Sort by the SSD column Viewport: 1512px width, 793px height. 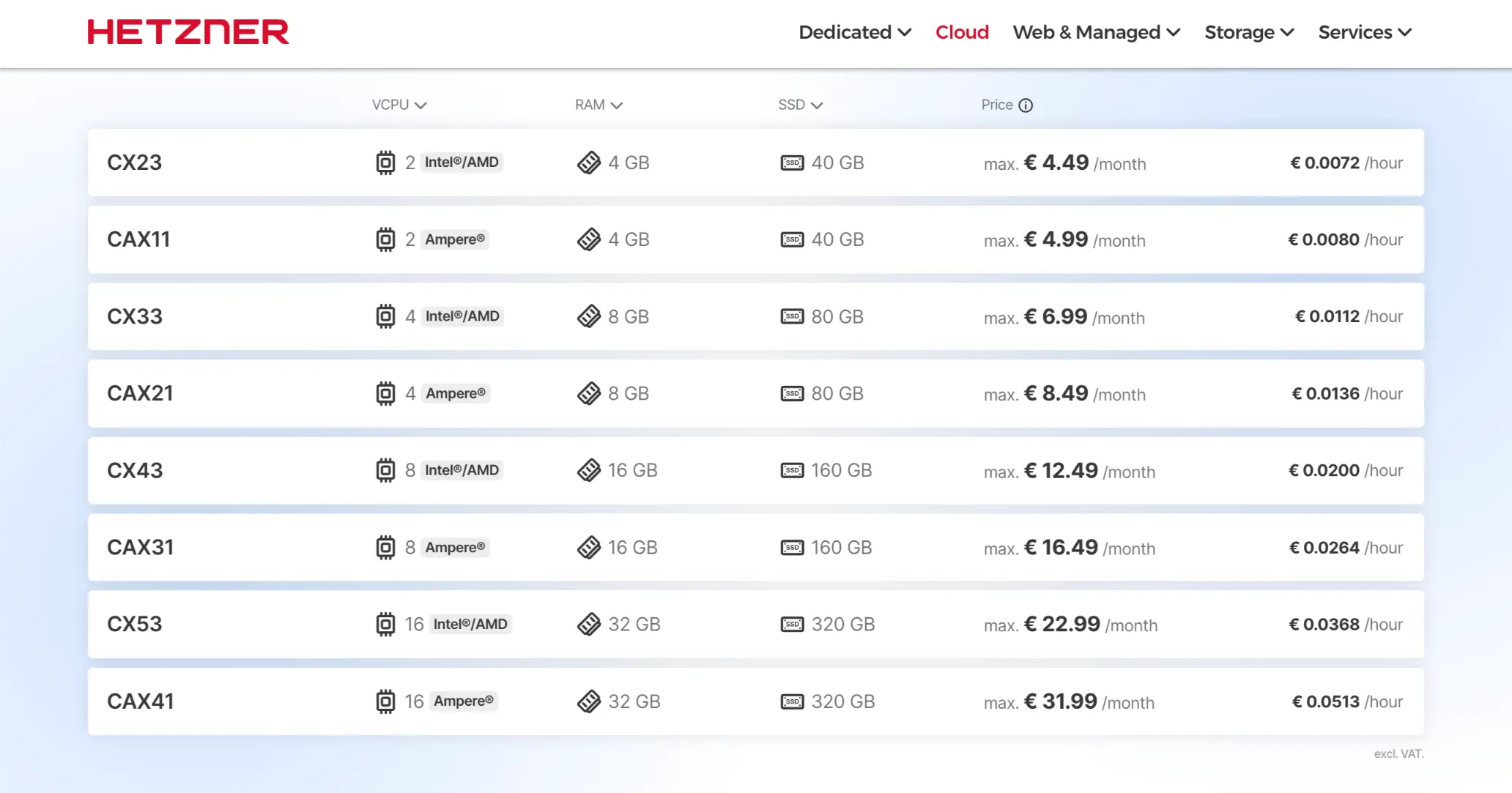pos(801,105)
